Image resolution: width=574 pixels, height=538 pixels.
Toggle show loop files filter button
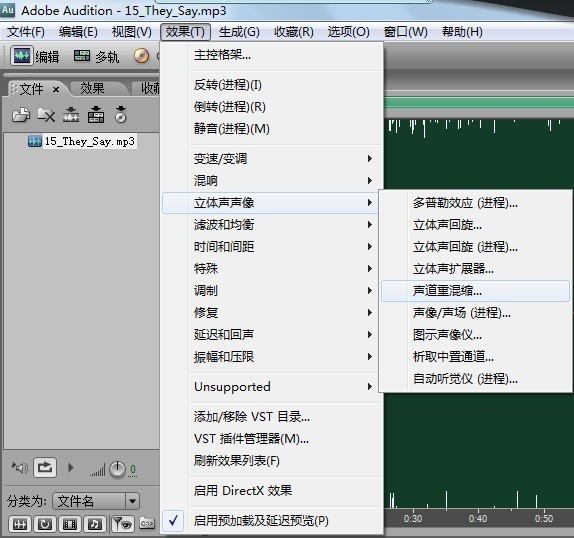tap(45, 524)
